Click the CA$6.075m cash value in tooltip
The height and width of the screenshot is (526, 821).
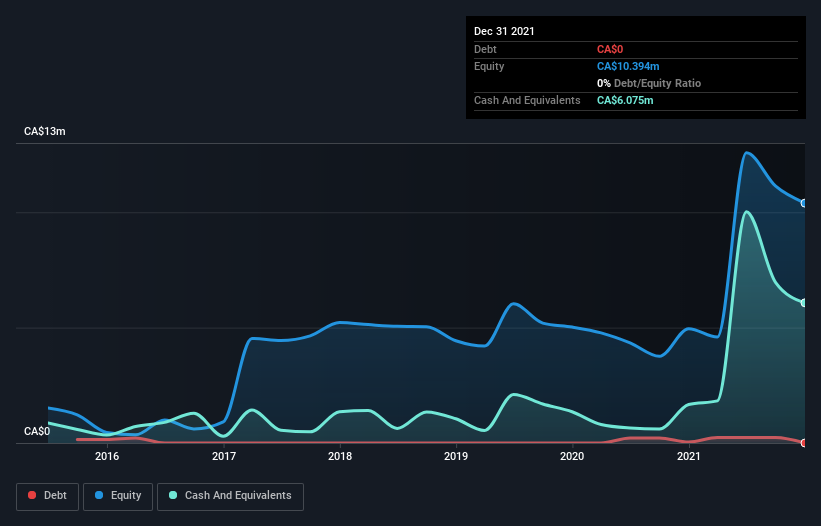[x=625, y=100]
